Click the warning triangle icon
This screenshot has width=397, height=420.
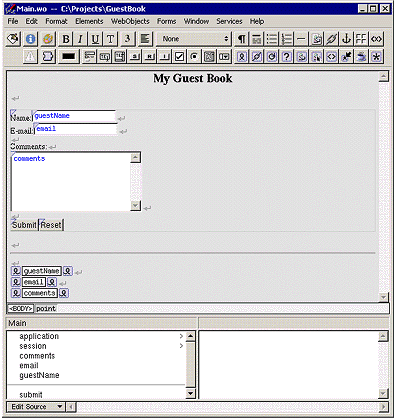[x=30, y=57]
